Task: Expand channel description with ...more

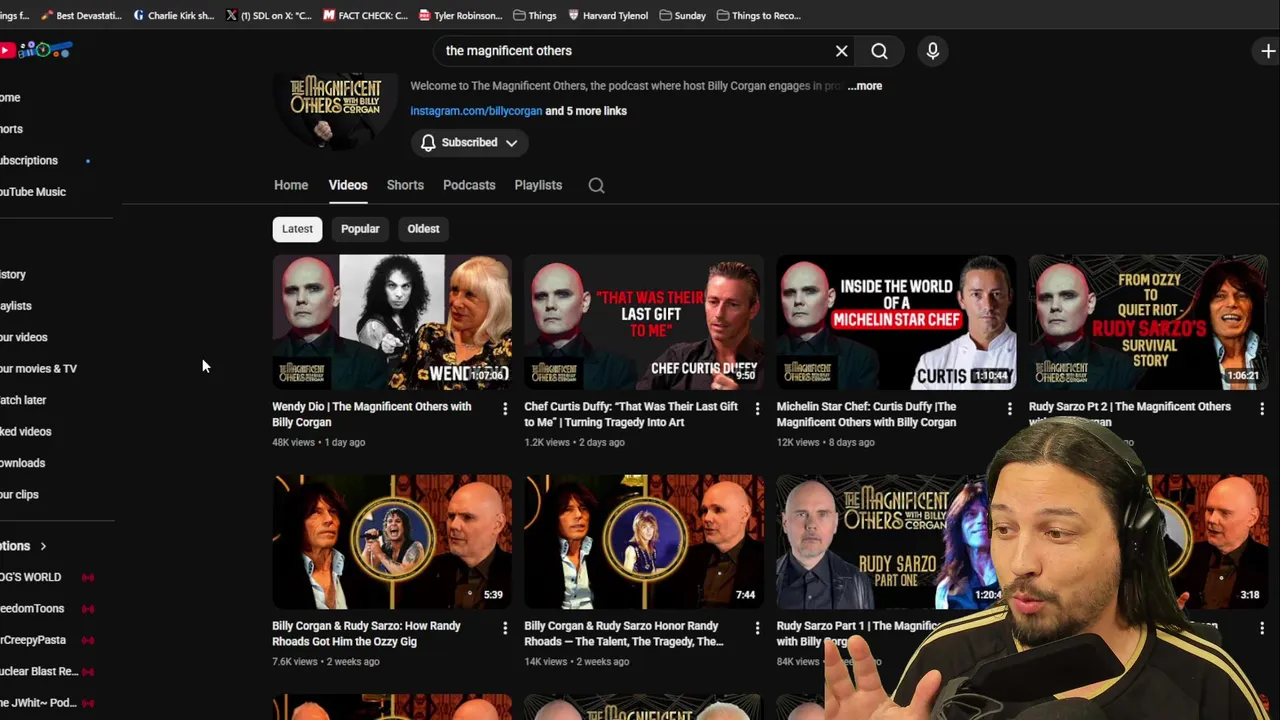Action: coord(865,86)
